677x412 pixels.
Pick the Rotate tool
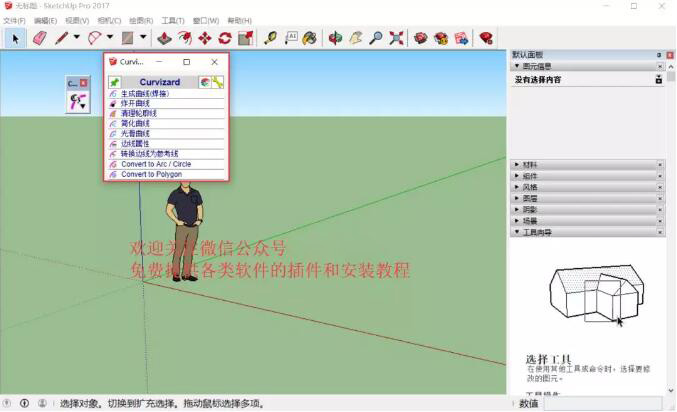coord(225,38)
